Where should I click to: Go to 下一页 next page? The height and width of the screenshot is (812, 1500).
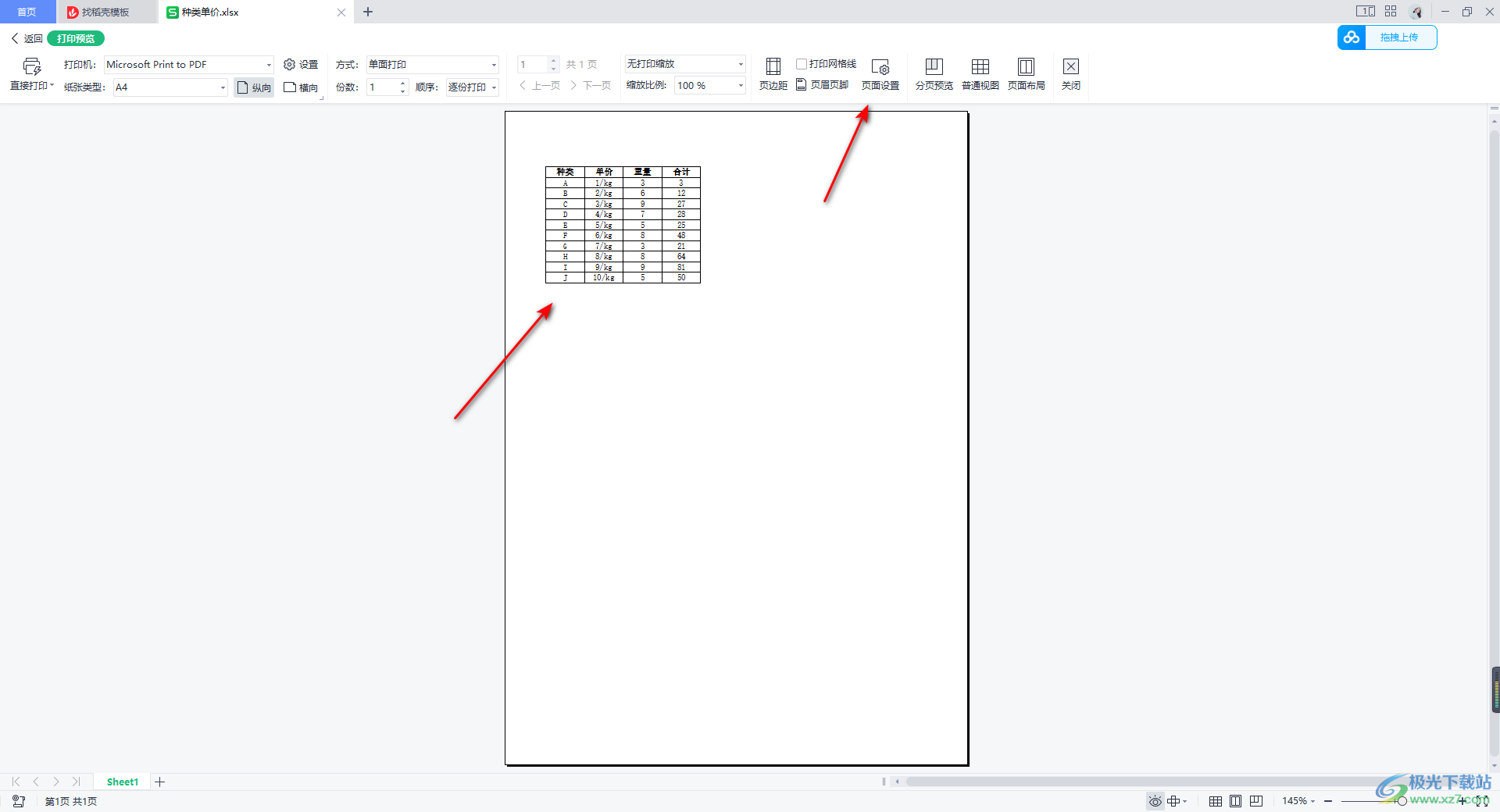point(591,85)
